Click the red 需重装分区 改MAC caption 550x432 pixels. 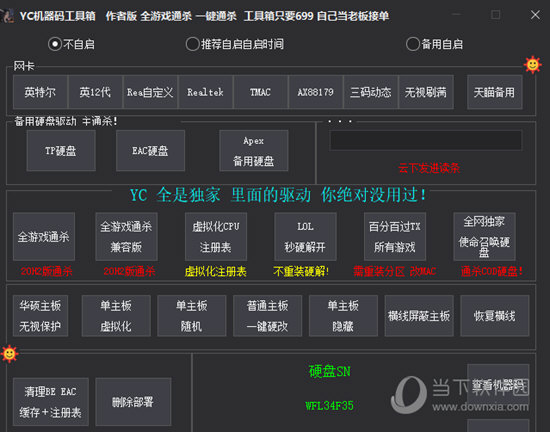click(395, 271)
